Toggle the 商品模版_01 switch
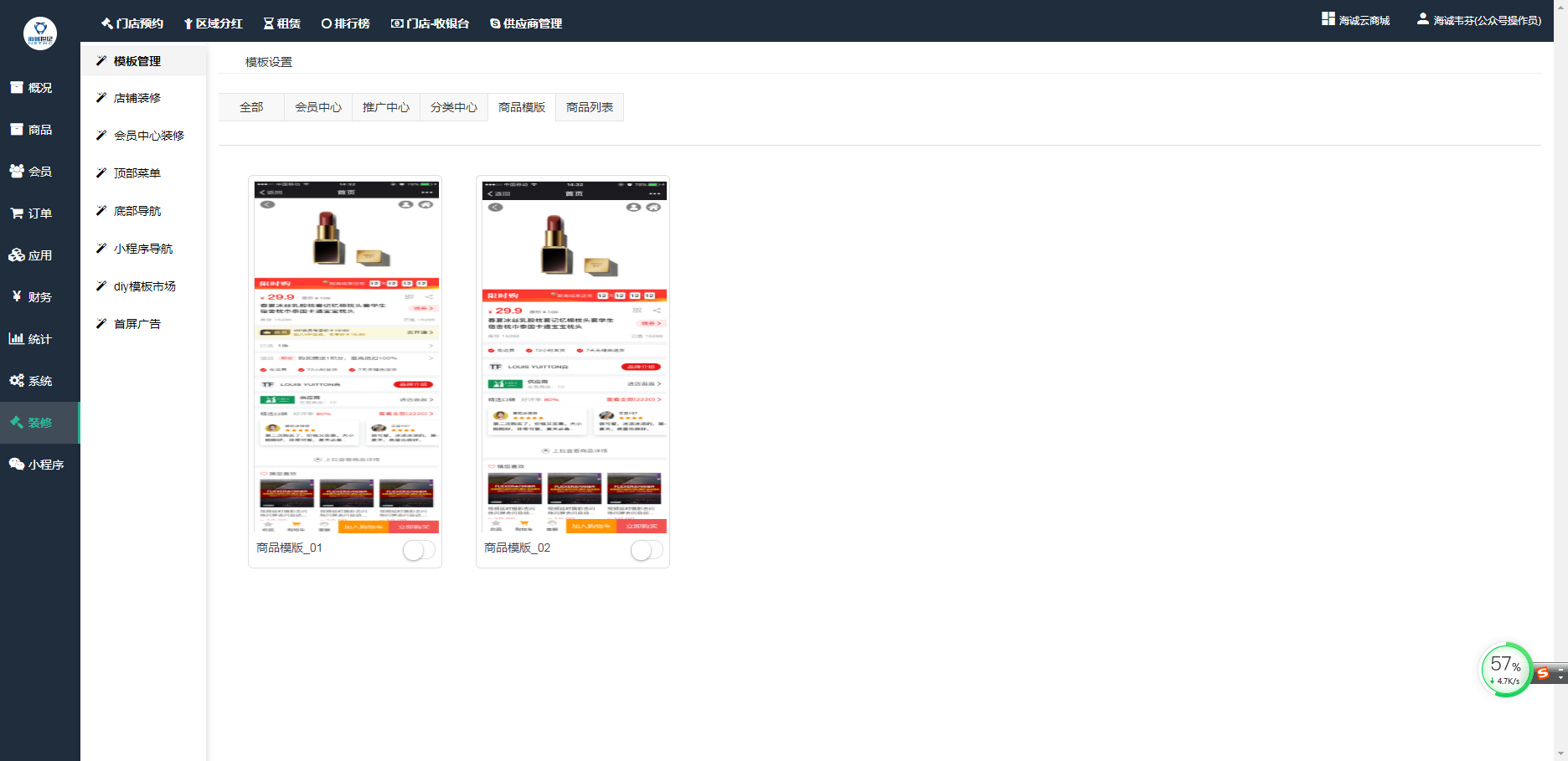1568x761 pixels. tap(419, 550)
